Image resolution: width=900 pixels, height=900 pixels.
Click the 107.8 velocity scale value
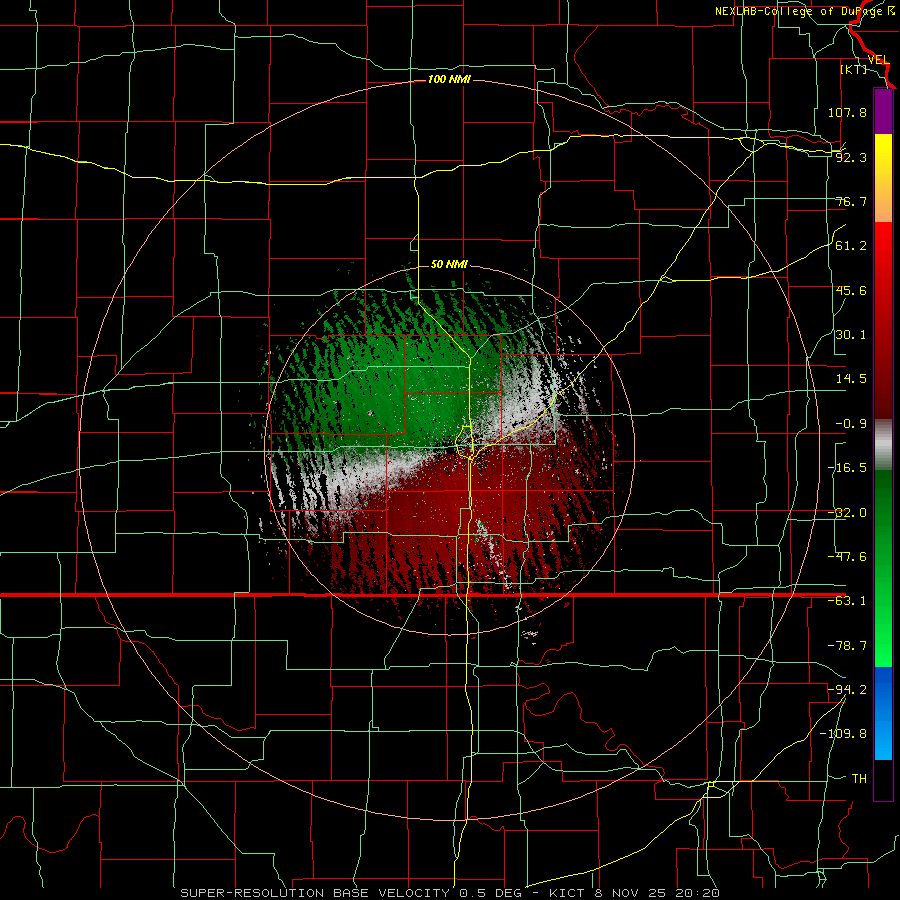click(847, 112)
